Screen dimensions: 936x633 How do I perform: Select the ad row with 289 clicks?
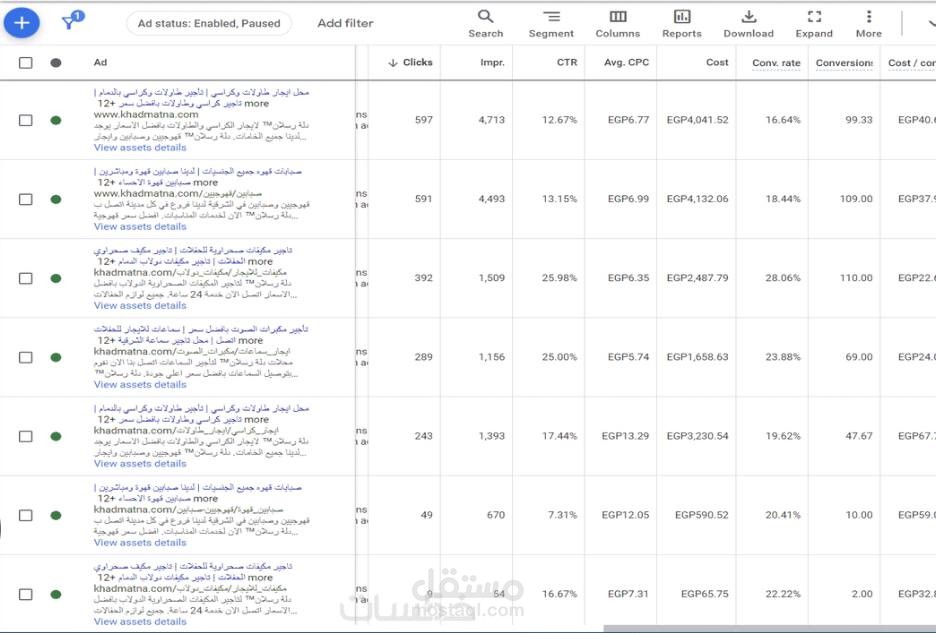pyautogui.click(x=26, y=357)
